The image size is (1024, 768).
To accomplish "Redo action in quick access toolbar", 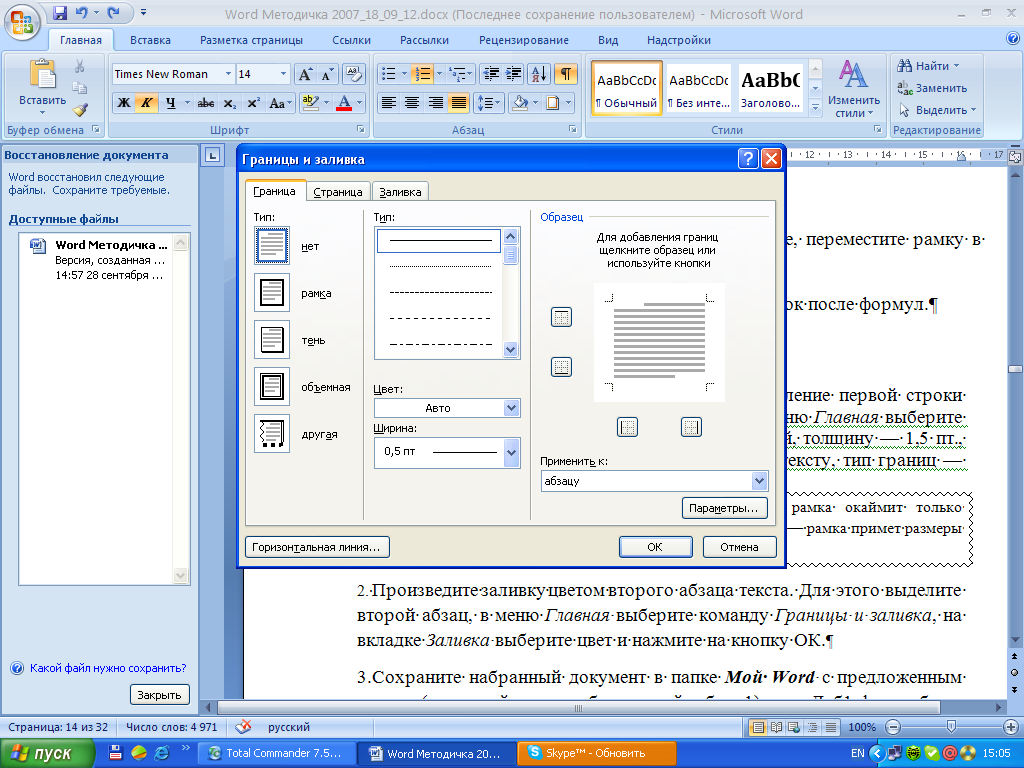I will [114, 13].
